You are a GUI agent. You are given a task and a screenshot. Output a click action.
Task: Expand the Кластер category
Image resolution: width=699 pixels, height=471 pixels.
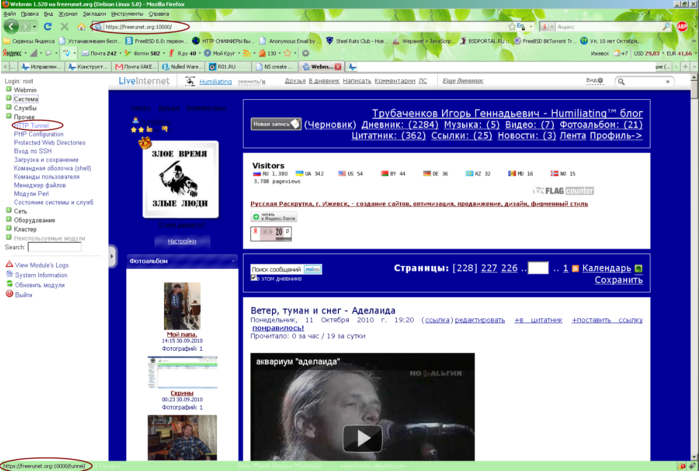[8, 228]
